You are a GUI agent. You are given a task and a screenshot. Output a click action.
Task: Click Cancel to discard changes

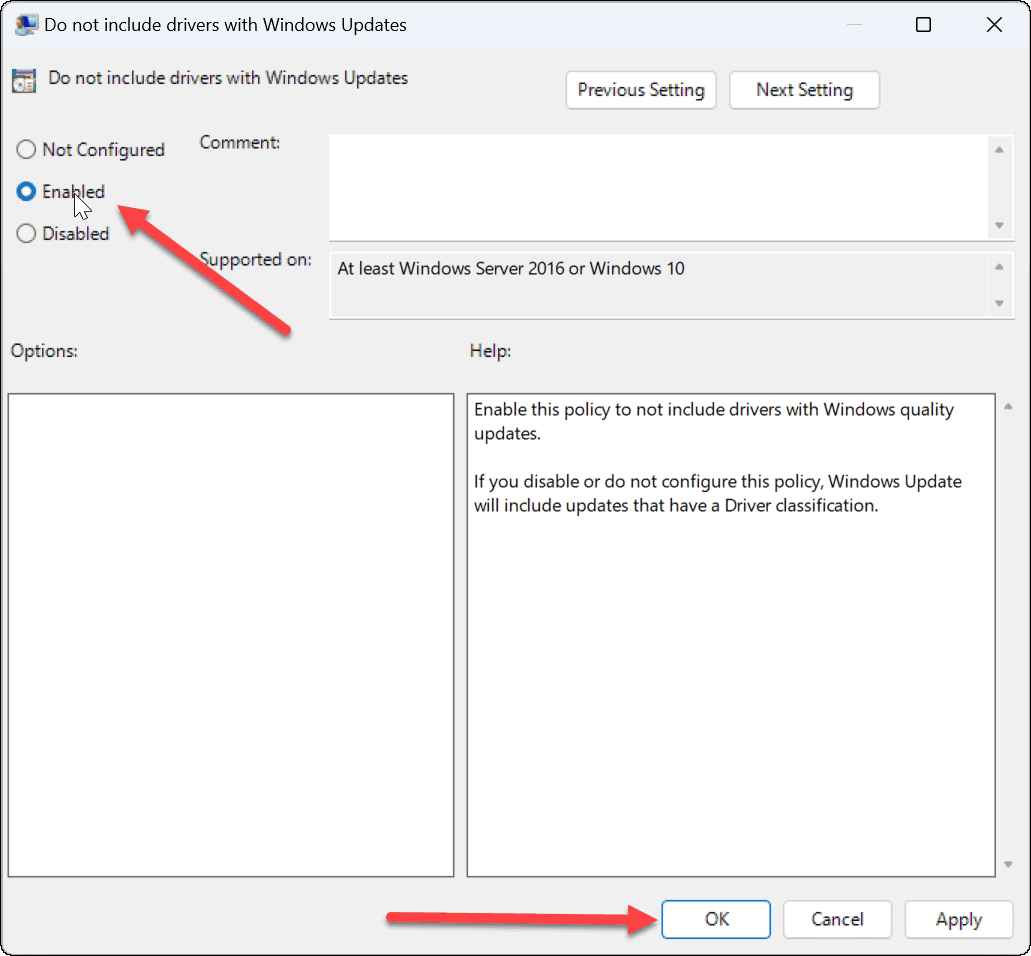click(x=837, y=920)
